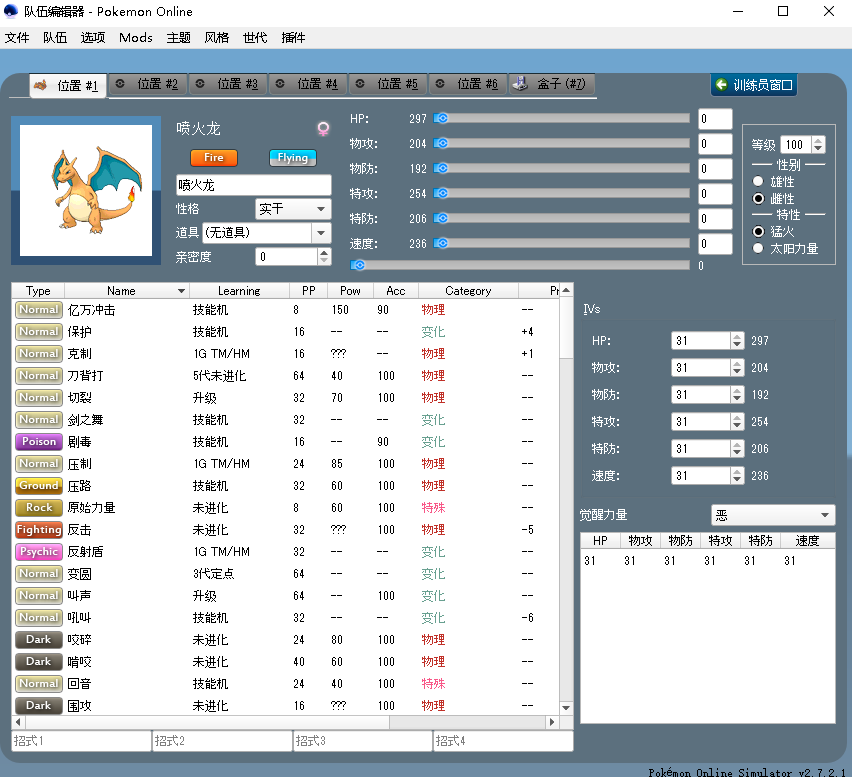Viewport: 852px width, 777px height.
Task: Select the 猛火 ability radio button
Action: click(758, 231)
